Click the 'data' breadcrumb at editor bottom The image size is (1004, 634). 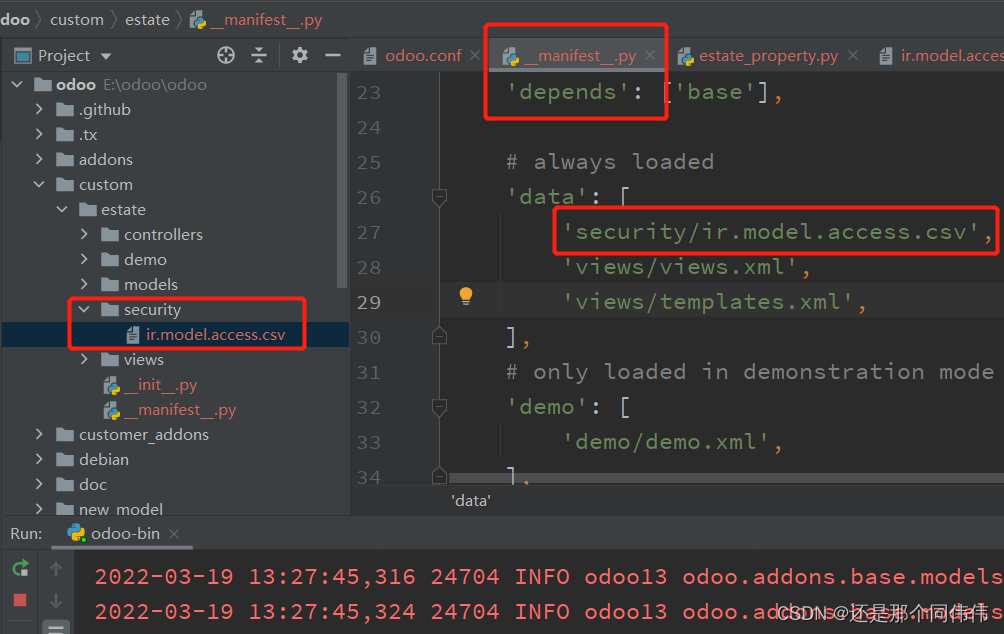470,500
